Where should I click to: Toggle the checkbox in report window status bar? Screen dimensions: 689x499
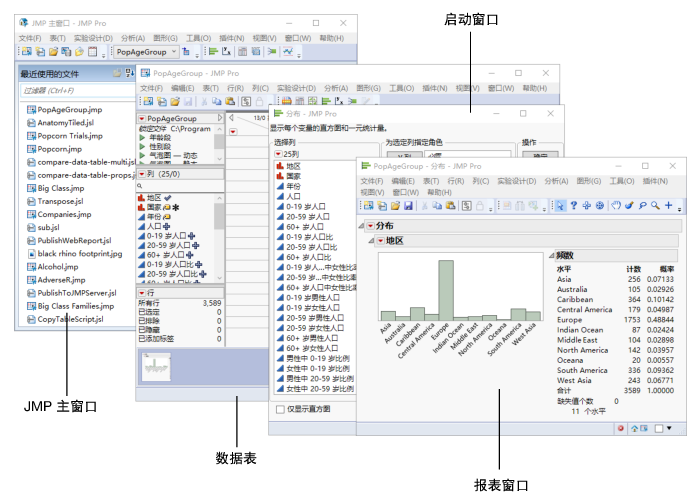[x=659, y=428]
